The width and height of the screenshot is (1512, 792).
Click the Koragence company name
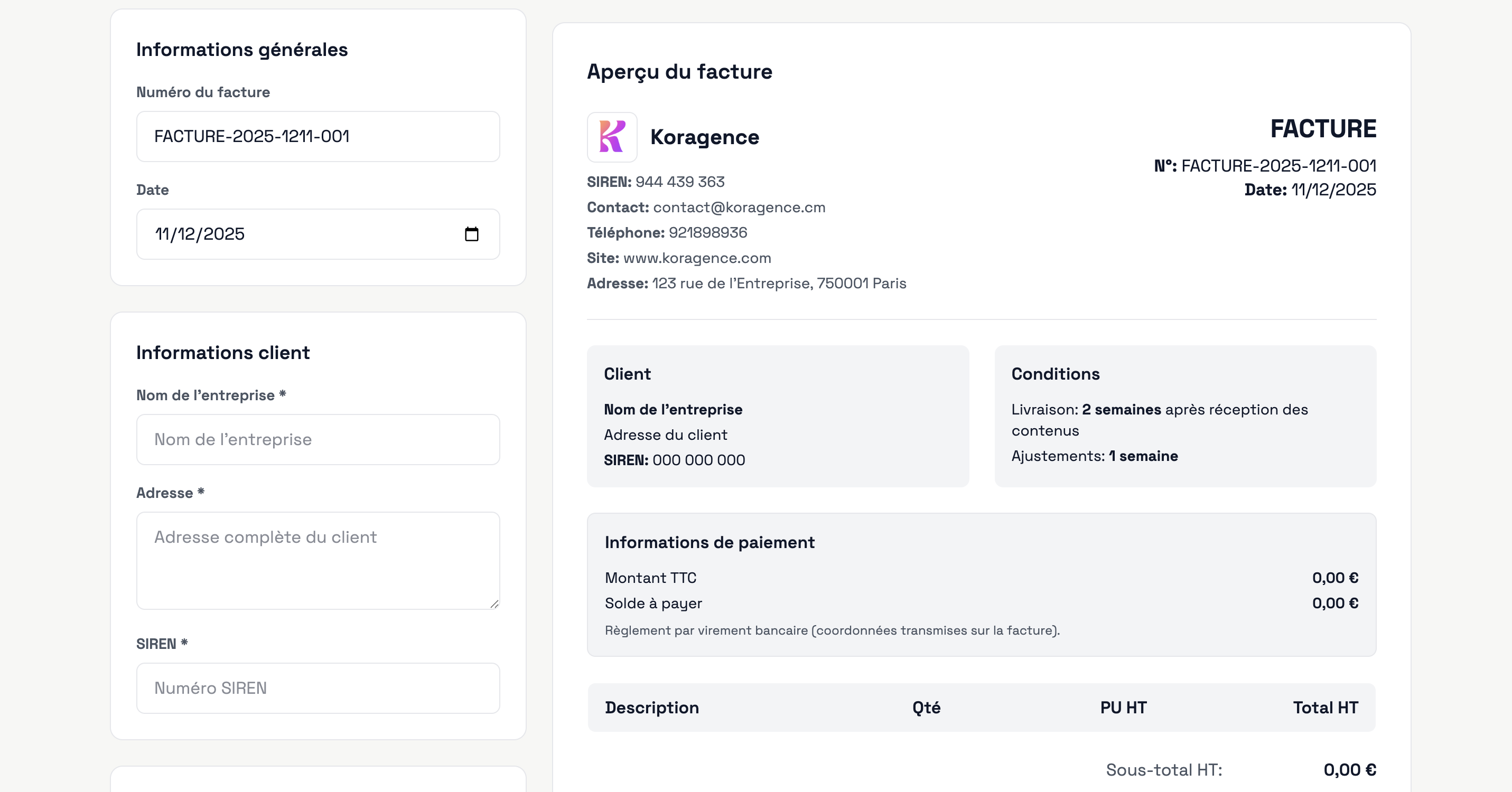click(x=704, y=137)
